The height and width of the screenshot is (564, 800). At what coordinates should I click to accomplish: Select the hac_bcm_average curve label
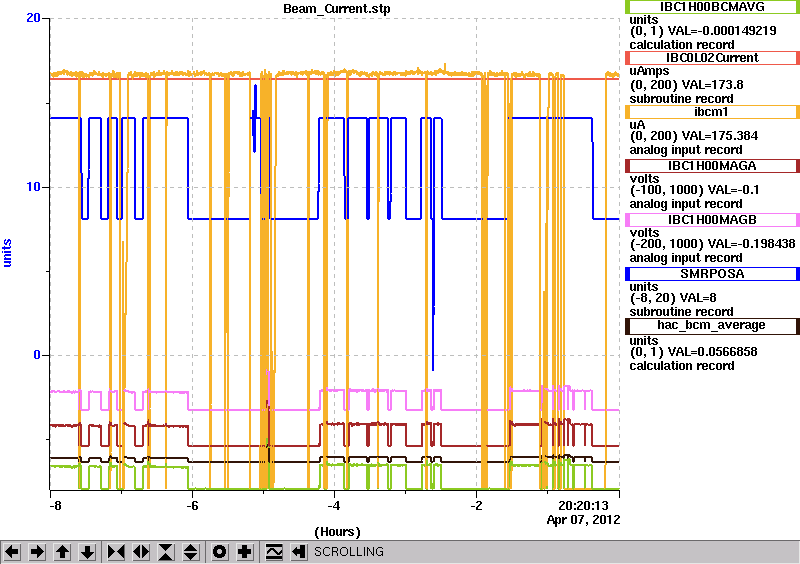[712, 325]
